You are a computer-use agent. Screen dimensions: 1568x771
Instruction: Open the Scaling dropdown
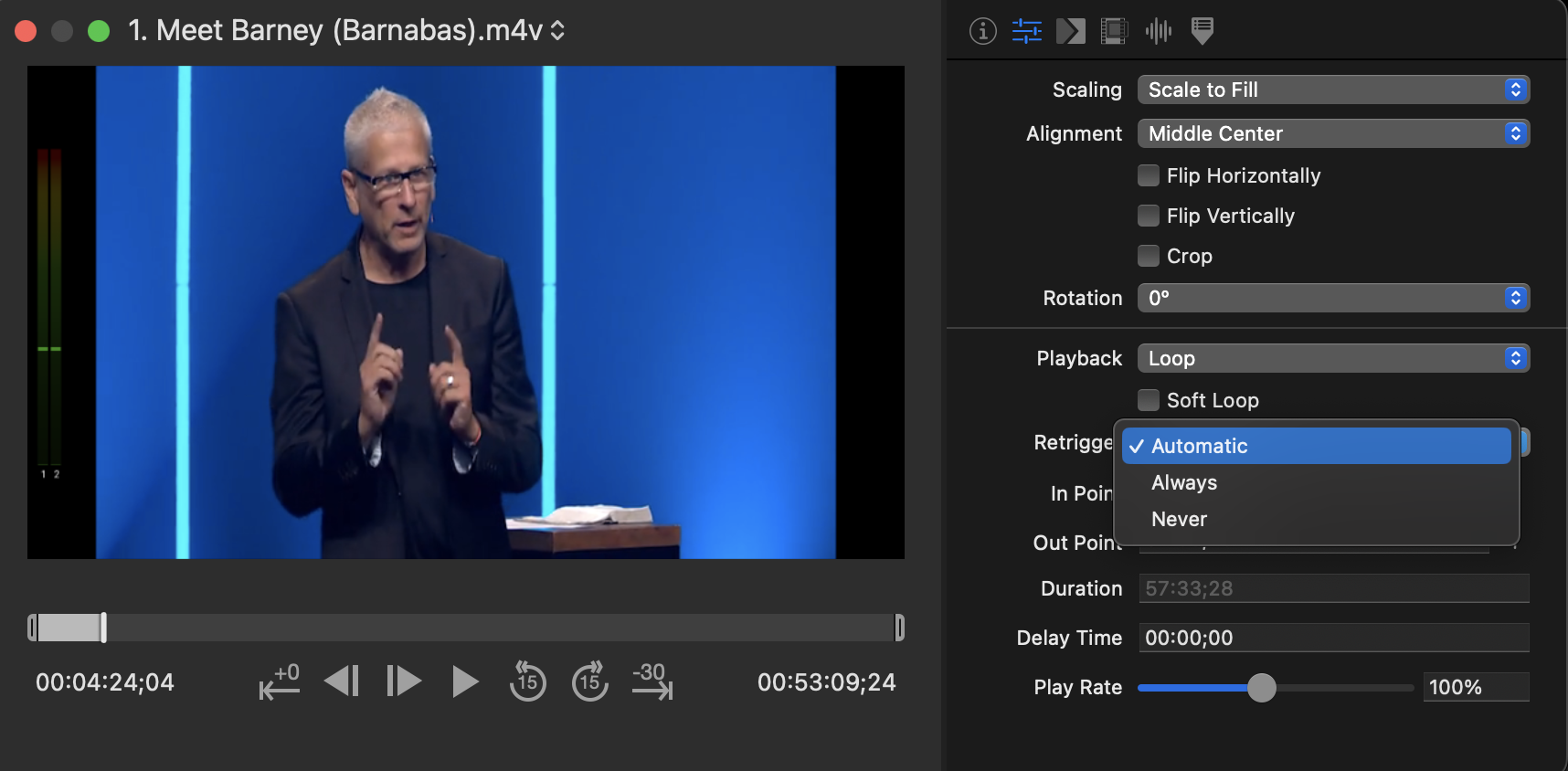[x=1333, y=90]
